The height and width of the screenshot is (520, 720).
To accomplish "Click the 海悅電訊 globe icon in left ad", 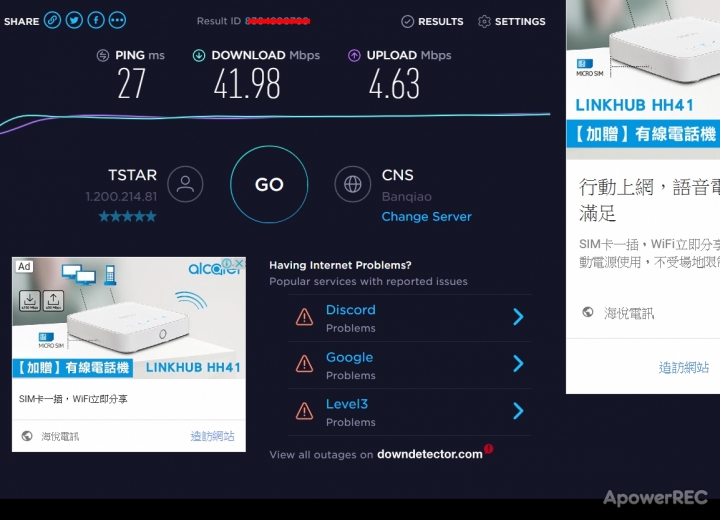I will [x=27, y=435].
